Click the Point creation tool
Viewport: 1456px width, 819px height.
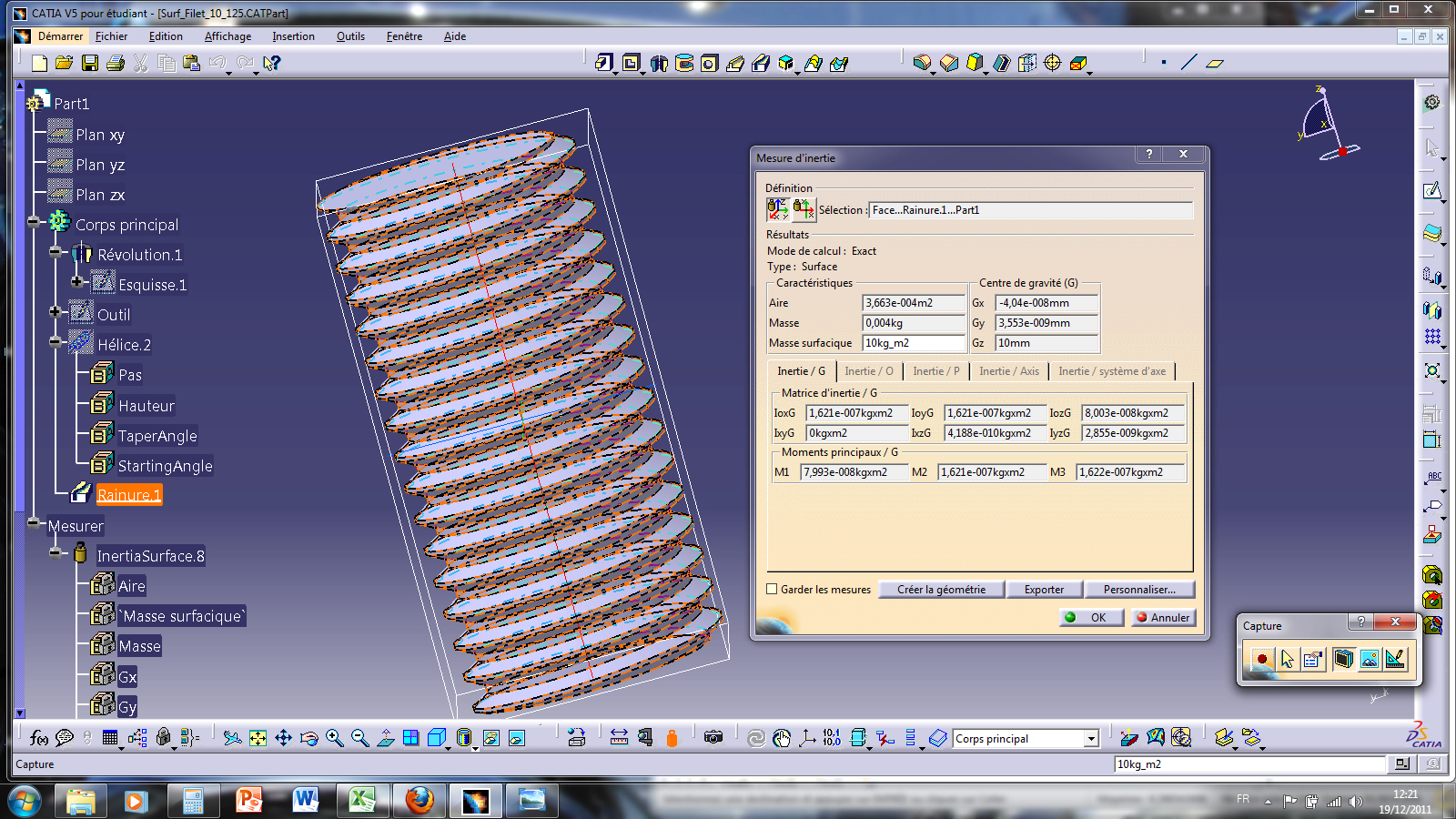(x=1164, y=63)
